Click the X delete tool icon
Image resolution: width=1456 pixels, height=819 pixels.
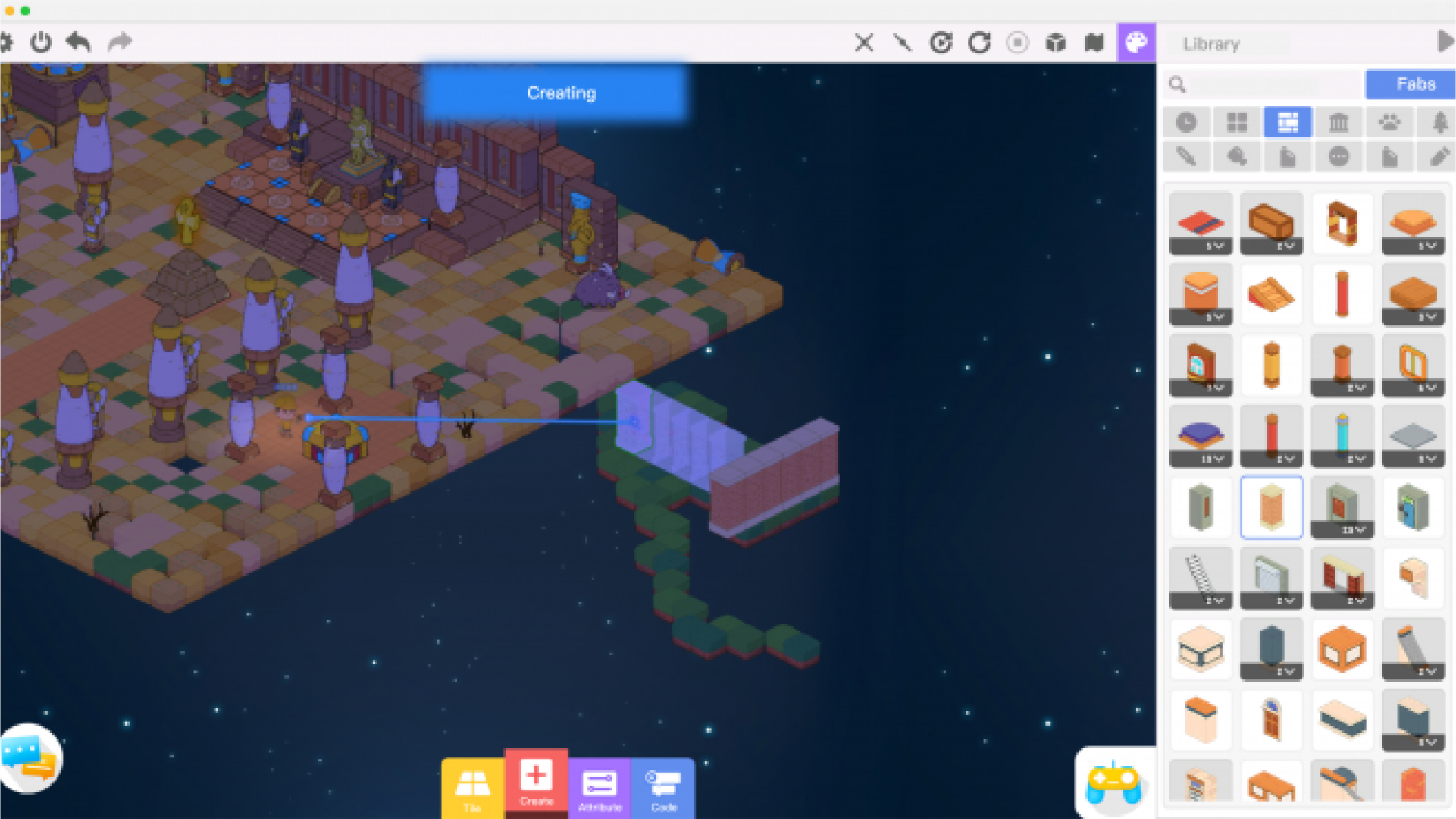(863, 42)
